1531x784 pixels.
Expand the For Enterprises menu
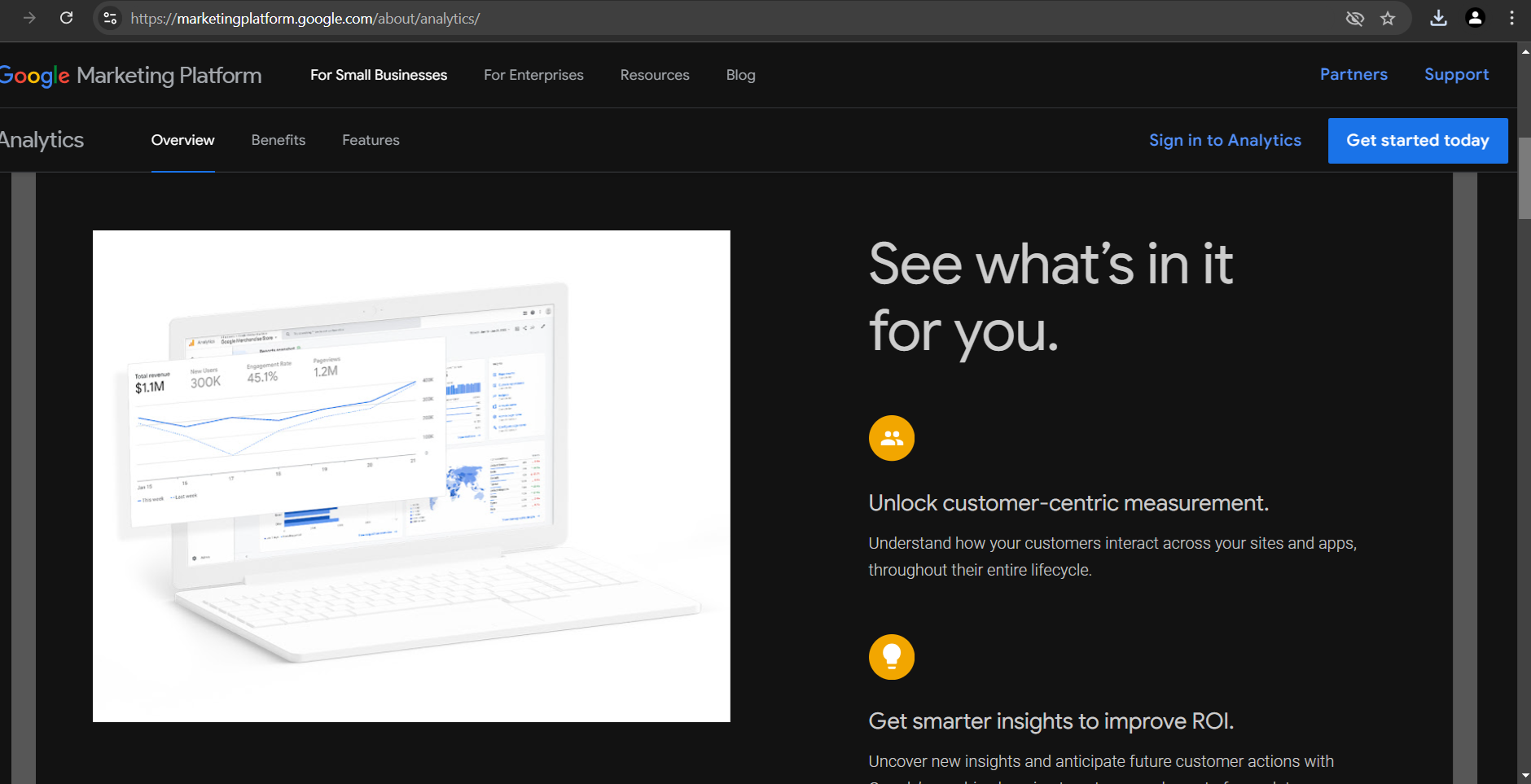(533, 75)
